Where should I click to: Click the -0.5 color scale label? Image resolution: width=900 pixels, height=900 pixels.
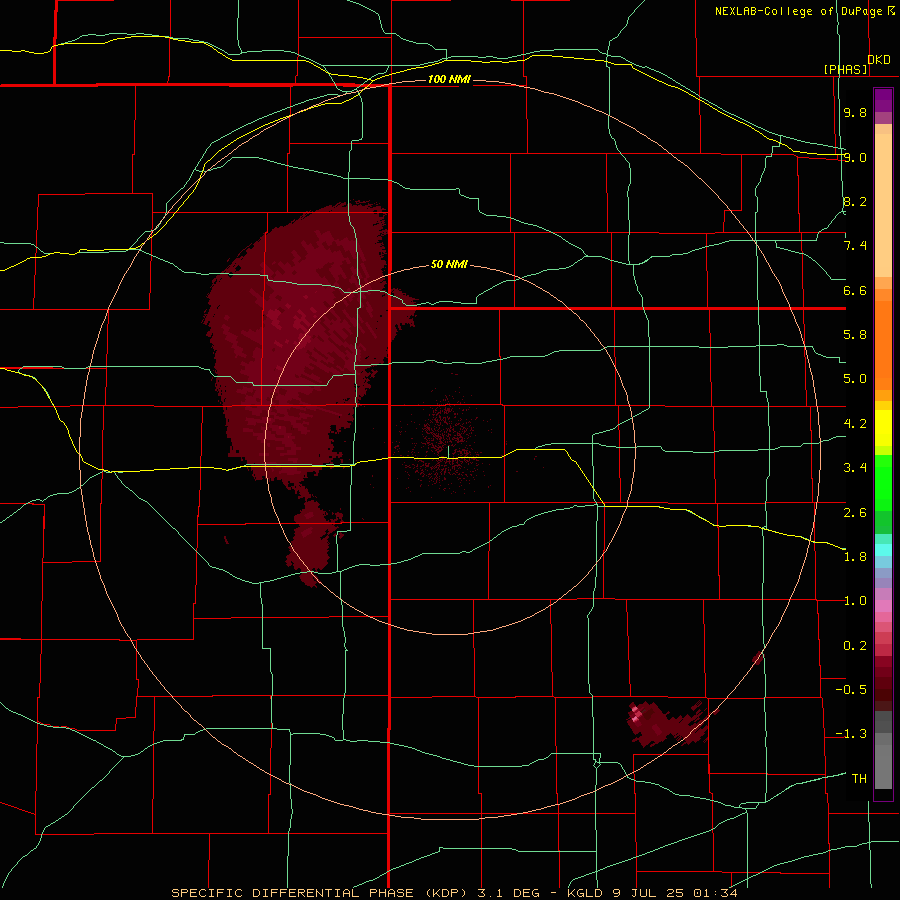click(x=851, y=690)
